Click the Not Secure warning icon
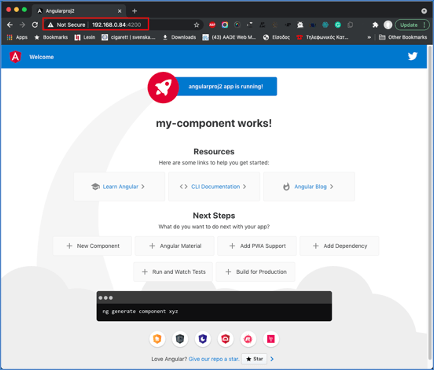This screenshot has width=434, height=370. click(x=50, y=25)
